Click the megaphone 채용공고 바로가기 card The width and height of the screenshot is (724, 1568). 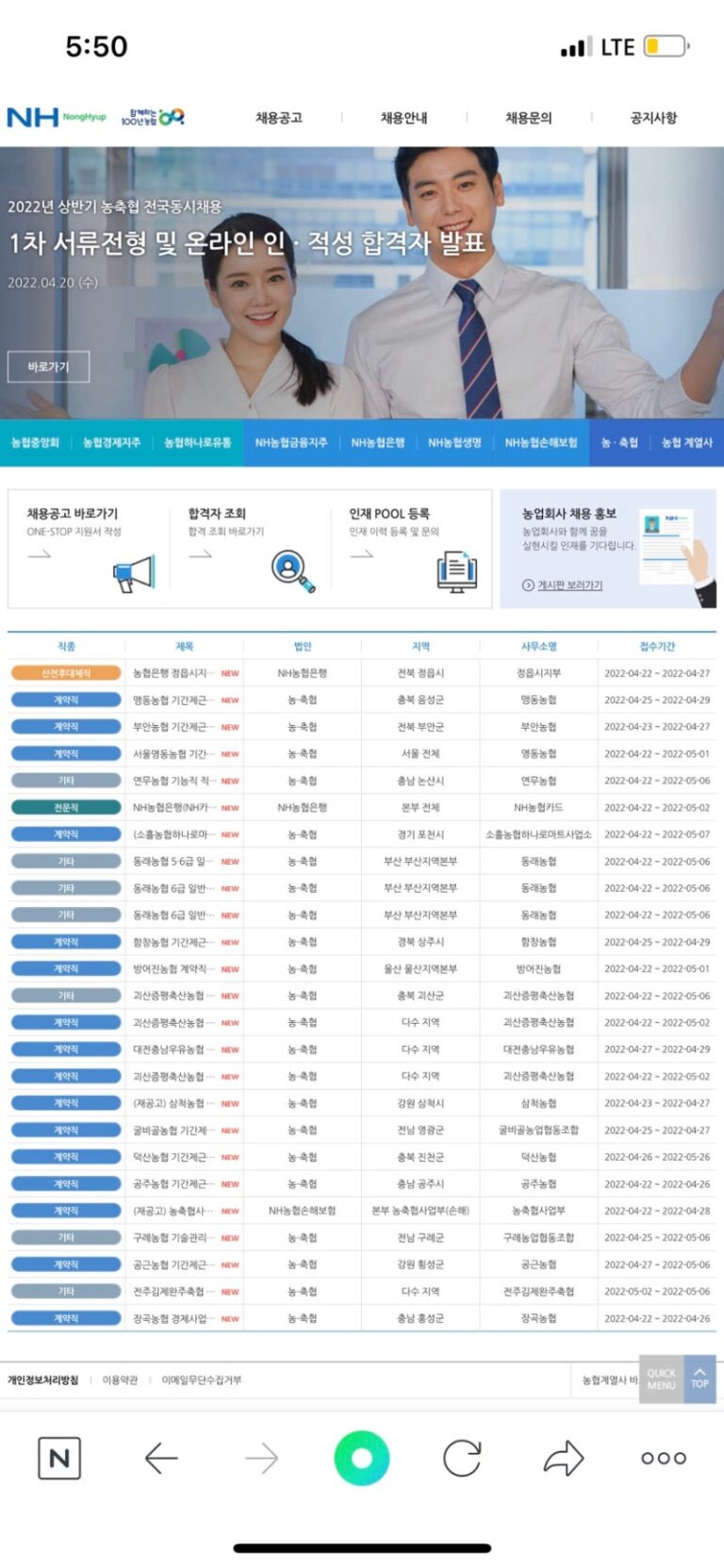[89, 549]
